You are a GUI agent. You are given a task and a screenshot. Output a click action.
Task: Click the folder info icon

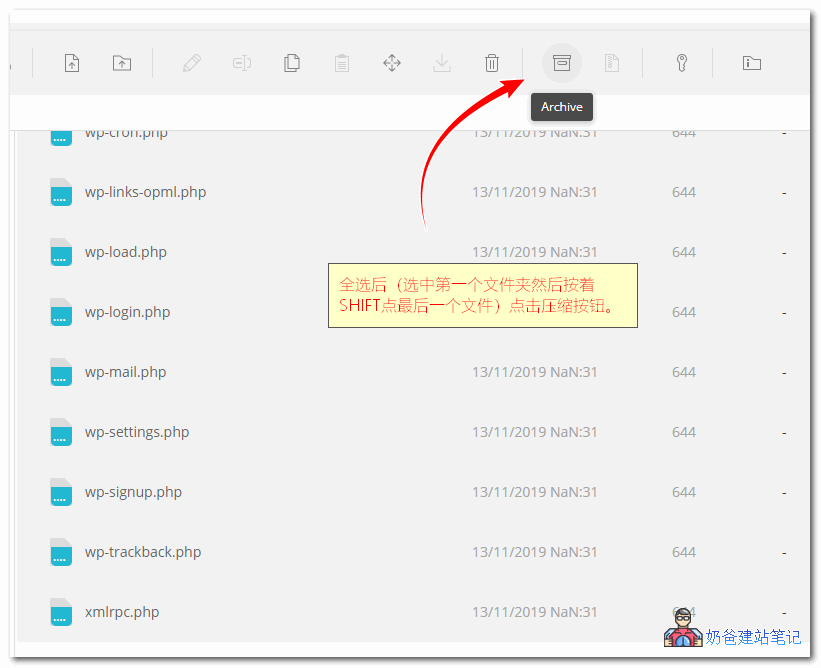click(752, 63)
